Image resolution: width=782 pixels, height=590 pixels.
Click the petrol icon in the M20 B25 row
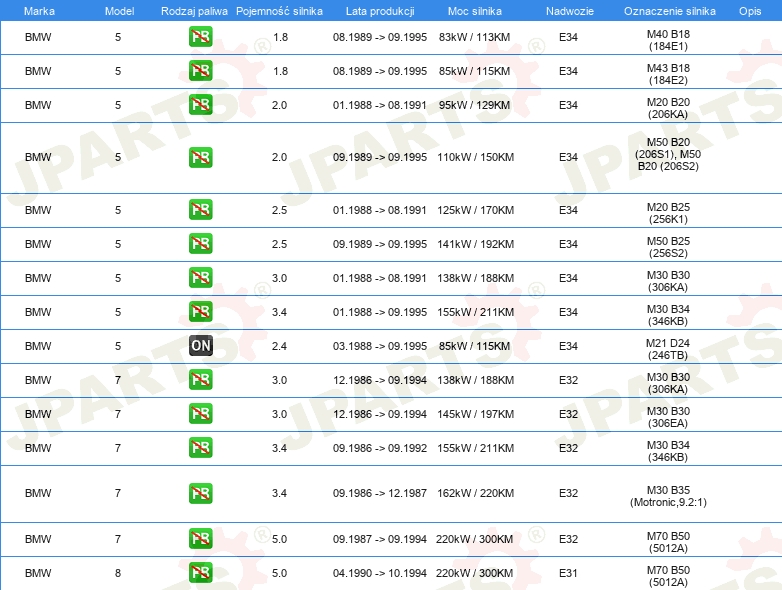pos(200,209)
